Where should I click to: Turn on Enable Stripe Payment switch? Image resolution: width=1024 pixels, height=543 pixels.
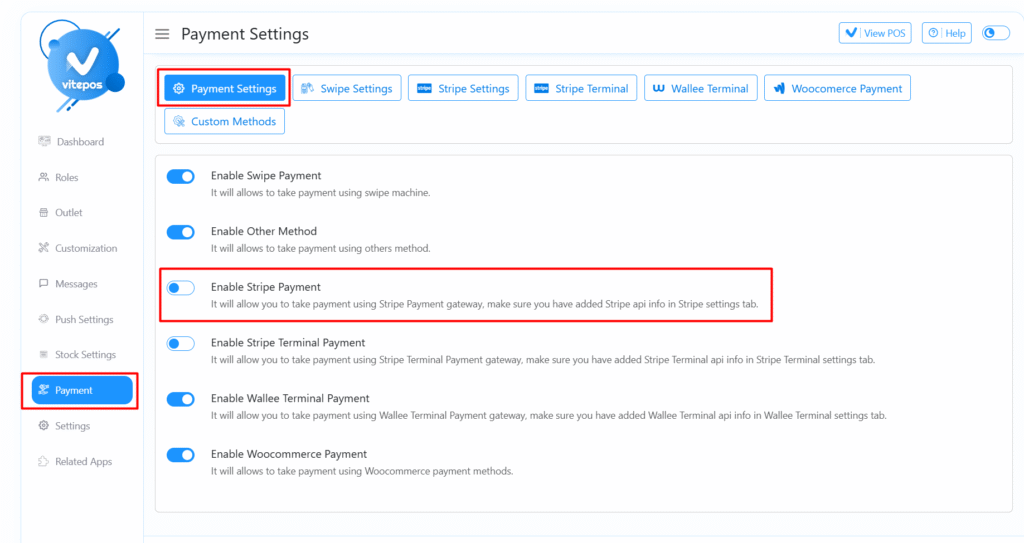click(x=181, y=288)
